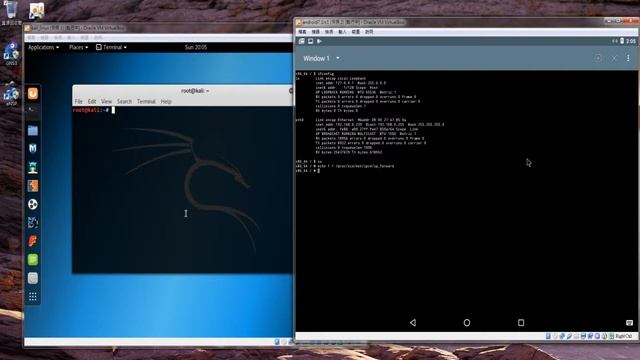Open third menu in Android VirtualBox menu bar
This screenshot has height=360, width=640.
click(329, 31)
